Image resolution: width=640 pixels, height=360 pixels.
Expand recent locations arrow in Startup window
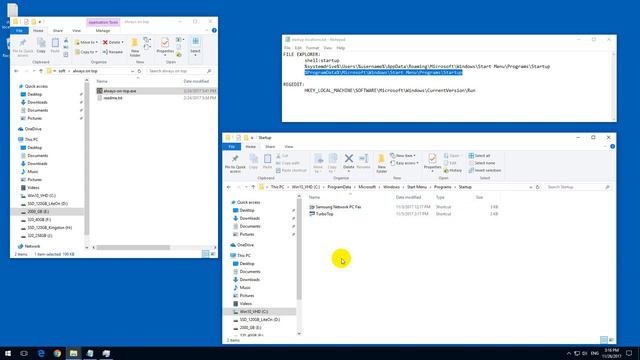click(x=246, y=187)
